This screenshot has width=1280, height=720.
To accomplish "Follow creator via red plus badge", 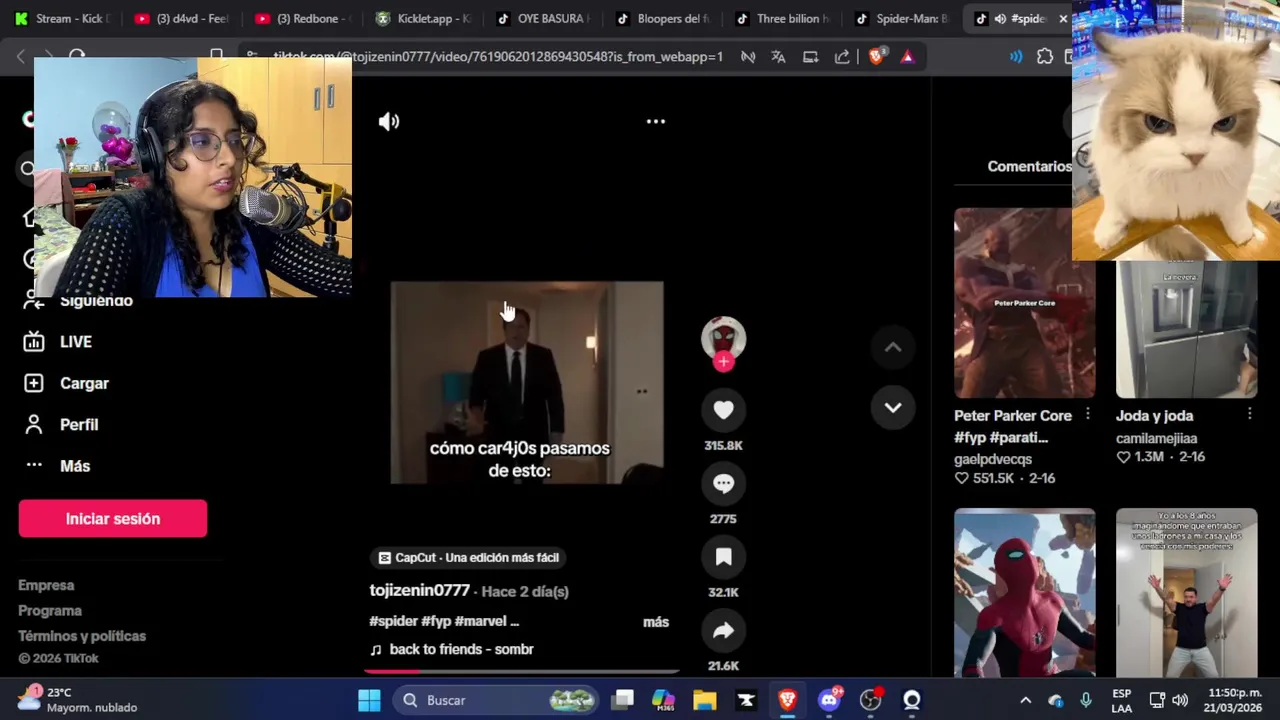I will 723,362.
